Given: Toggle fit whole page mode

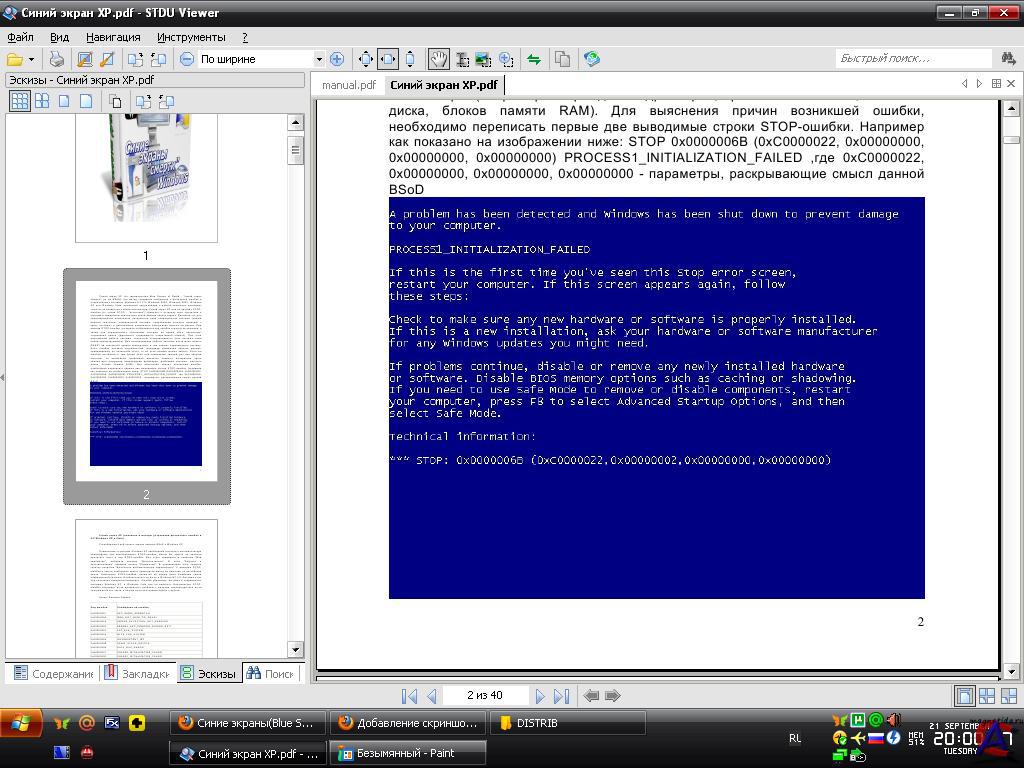Looking at the screenshot, I should tap(365, 59).
